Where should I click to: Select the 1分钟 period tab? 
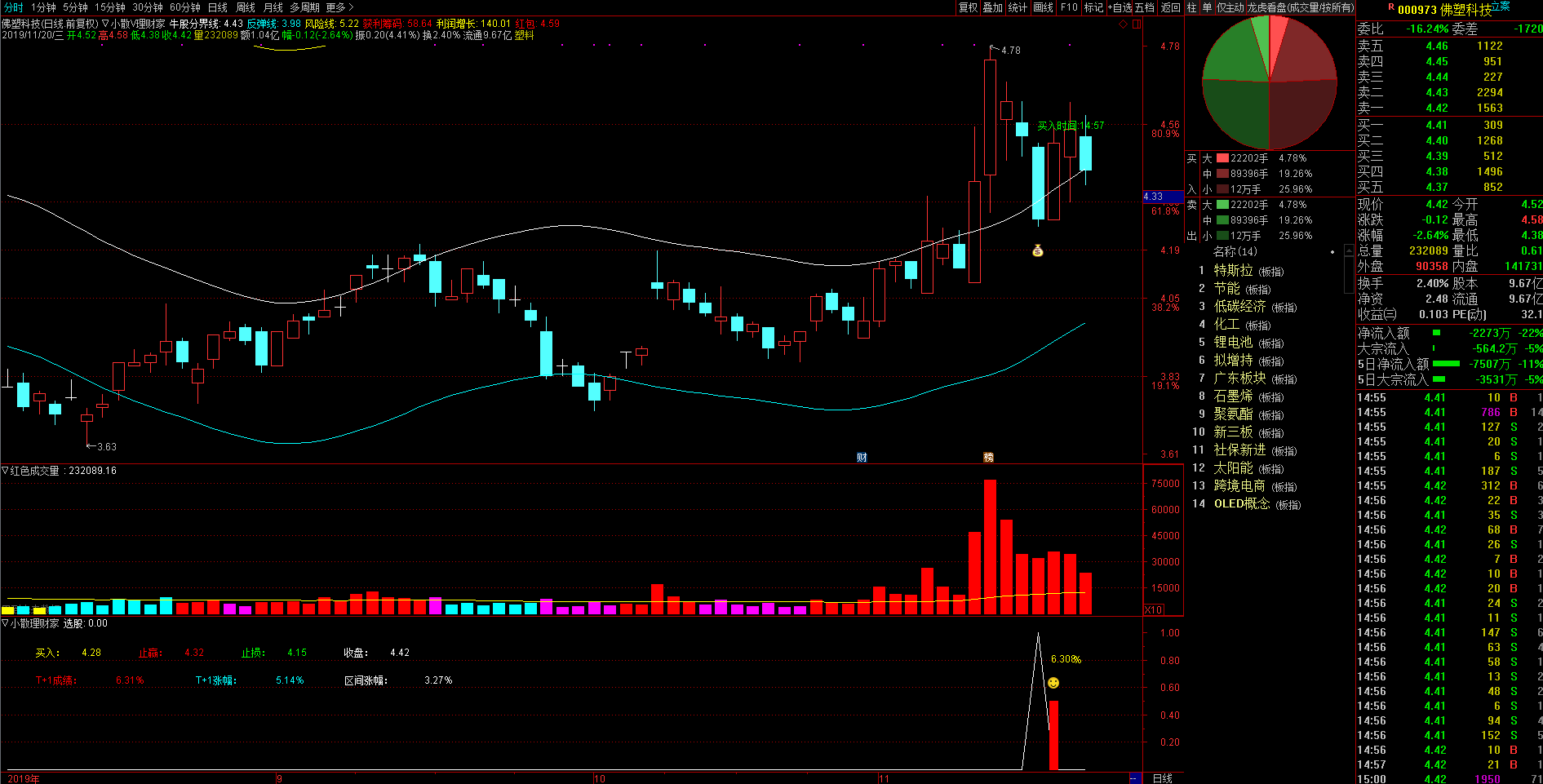coord(43,7)
